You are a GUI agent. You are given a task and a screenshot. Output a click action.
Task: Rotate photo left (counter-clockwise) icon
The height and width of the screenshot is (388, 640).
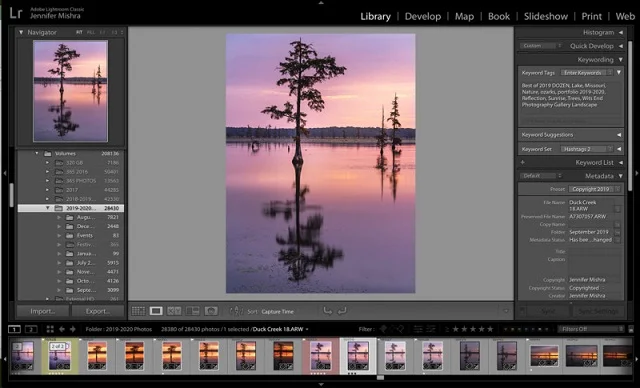pyautogui.click(x=327, y=311)
